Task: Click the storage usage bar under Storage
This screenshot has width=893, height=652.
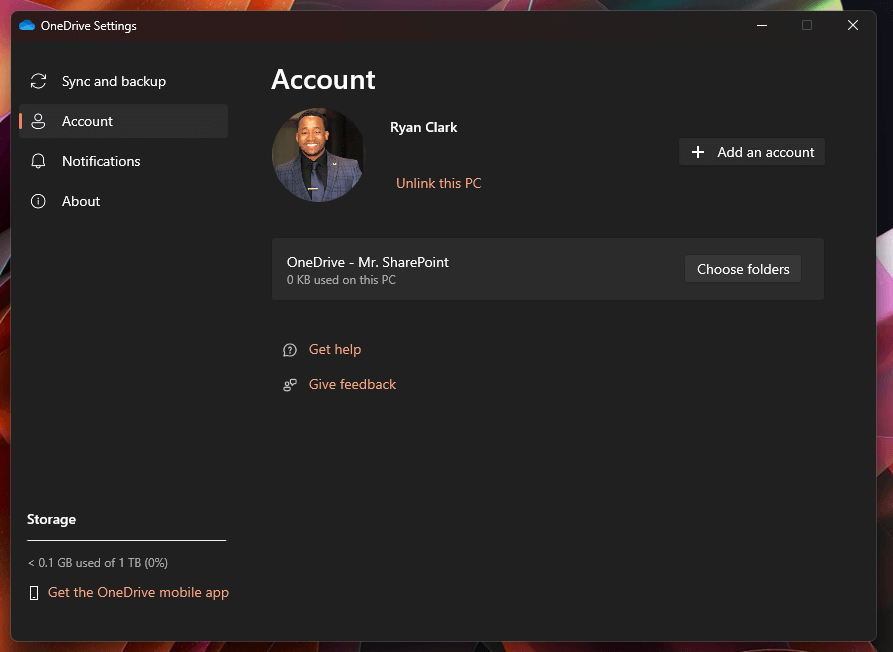Action: (x=126, y=540)
